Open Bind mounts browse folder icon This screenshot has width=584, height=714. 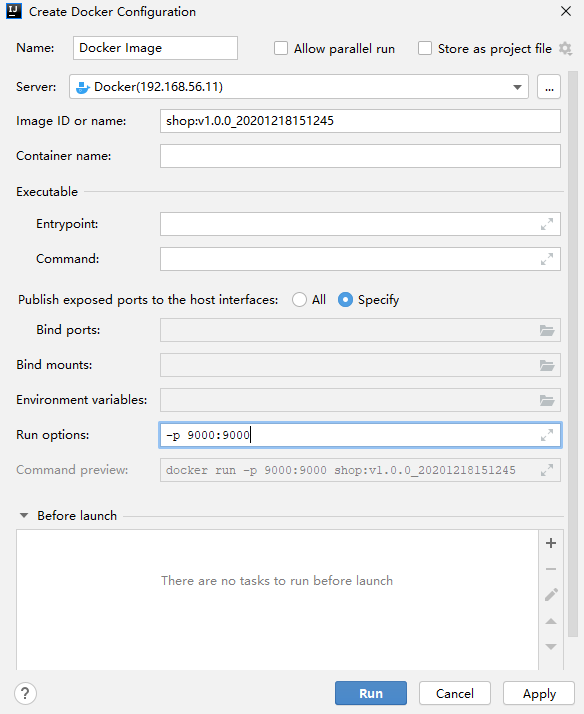[547, 365]
